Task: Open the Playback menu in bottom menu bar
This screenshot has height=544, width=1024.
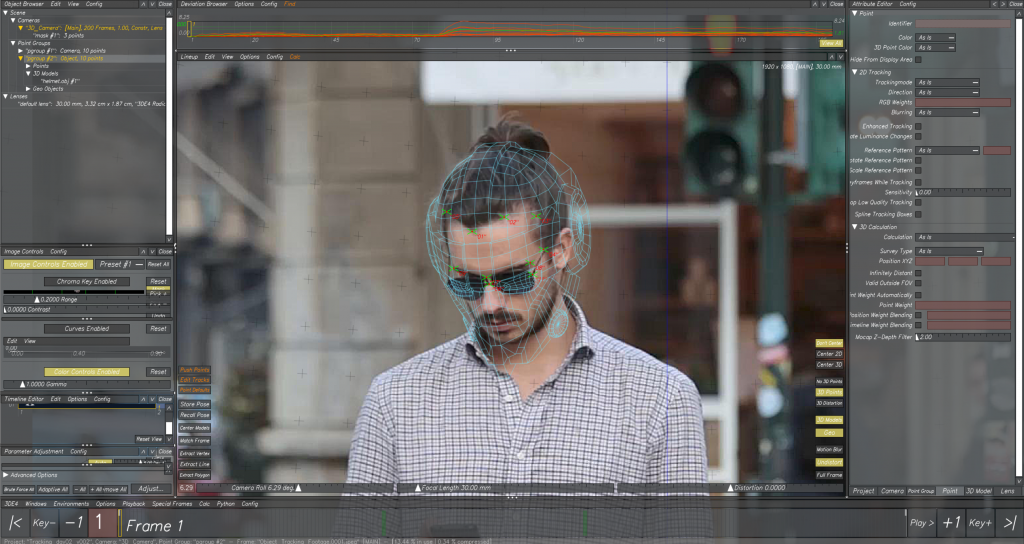Action: (133, 504)
